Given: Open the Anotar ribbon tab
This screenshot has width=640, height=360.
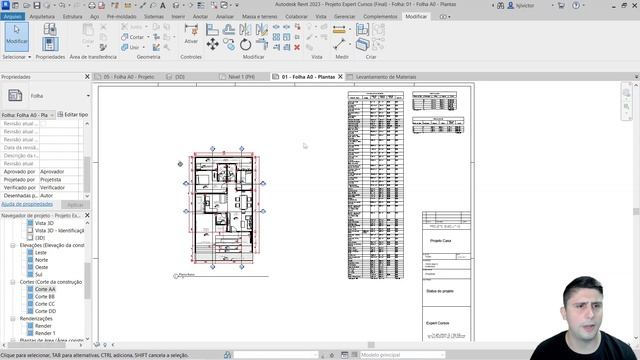Looking at the screenshot, I should coord(200,17).
